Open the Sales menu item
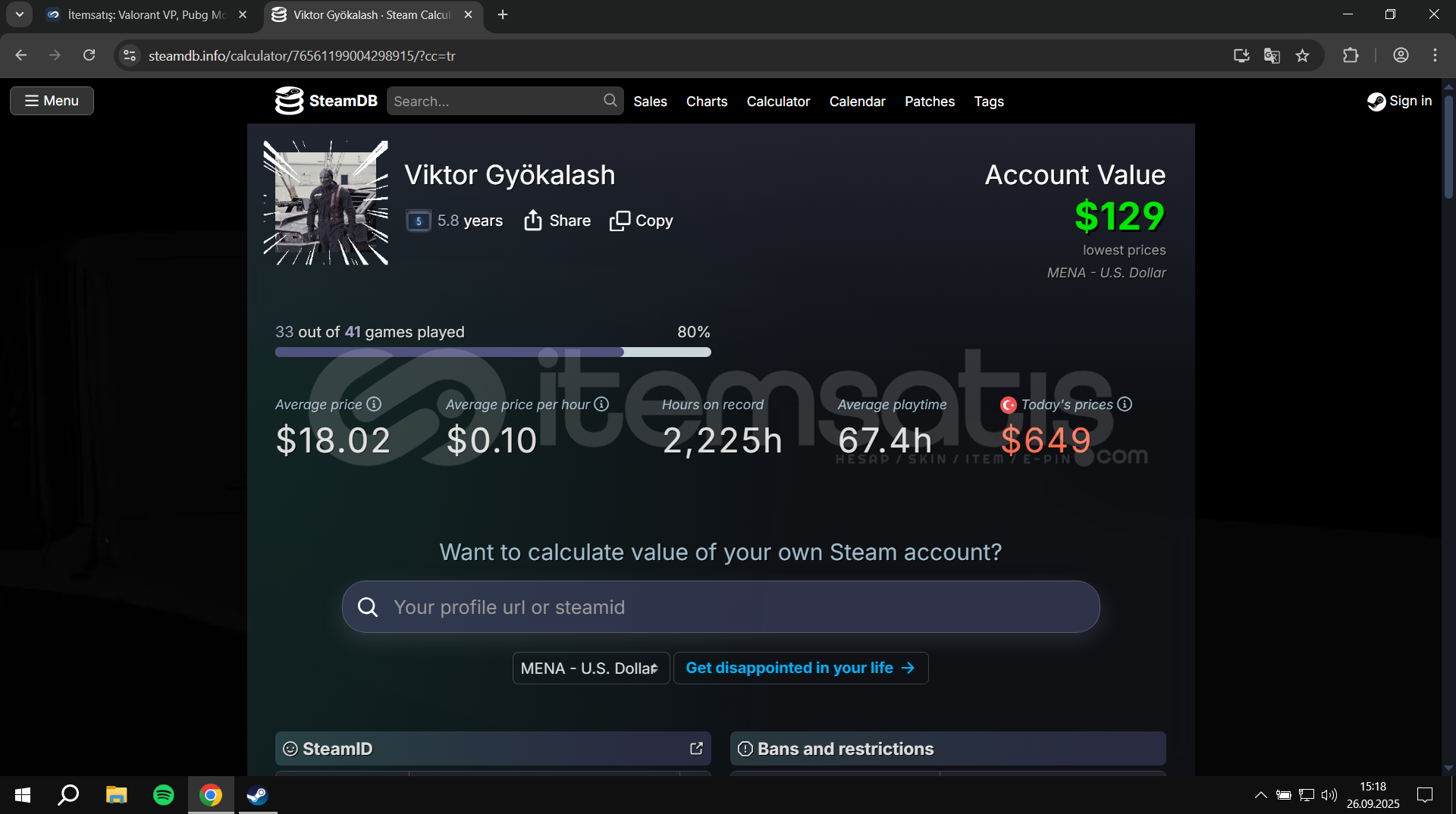Viewport: 1456px width, 814px height. (x=650, y=102)
